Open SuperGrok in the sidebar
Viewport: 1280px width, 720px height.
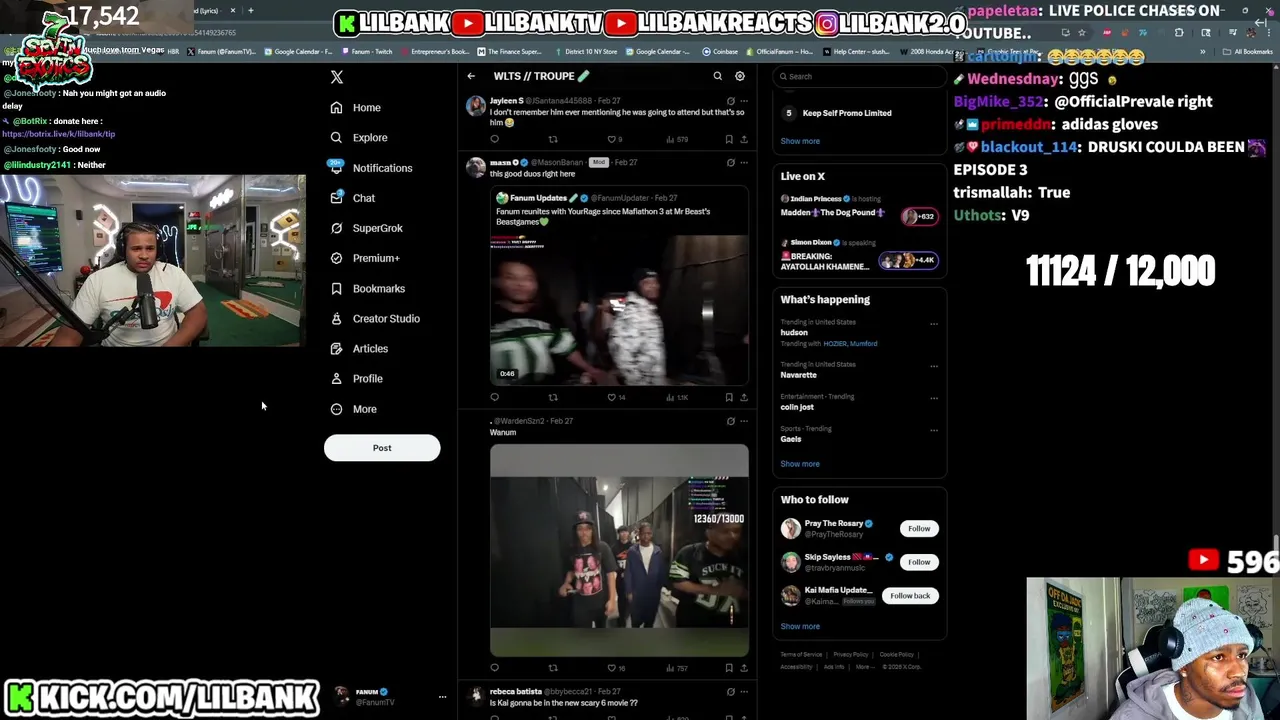(x=367, y=228)
